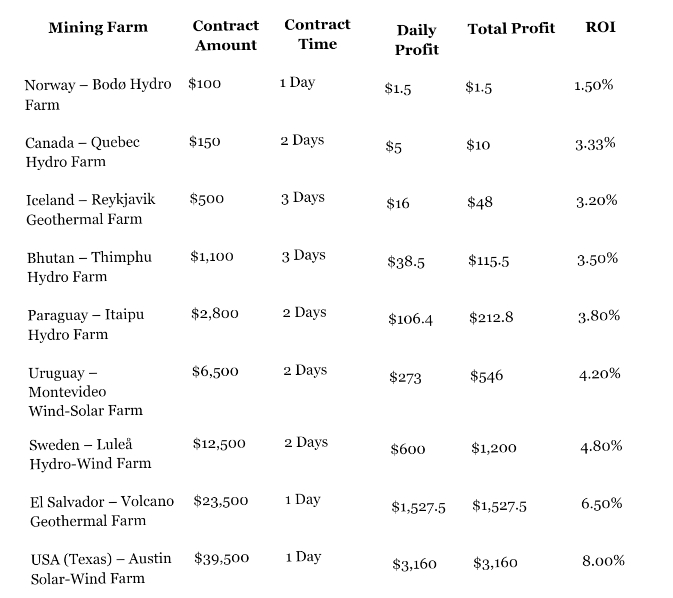Viewport: 673px width, 598px height.
Task: Select the 8.00% ROI value
Action: click(603, 561)
